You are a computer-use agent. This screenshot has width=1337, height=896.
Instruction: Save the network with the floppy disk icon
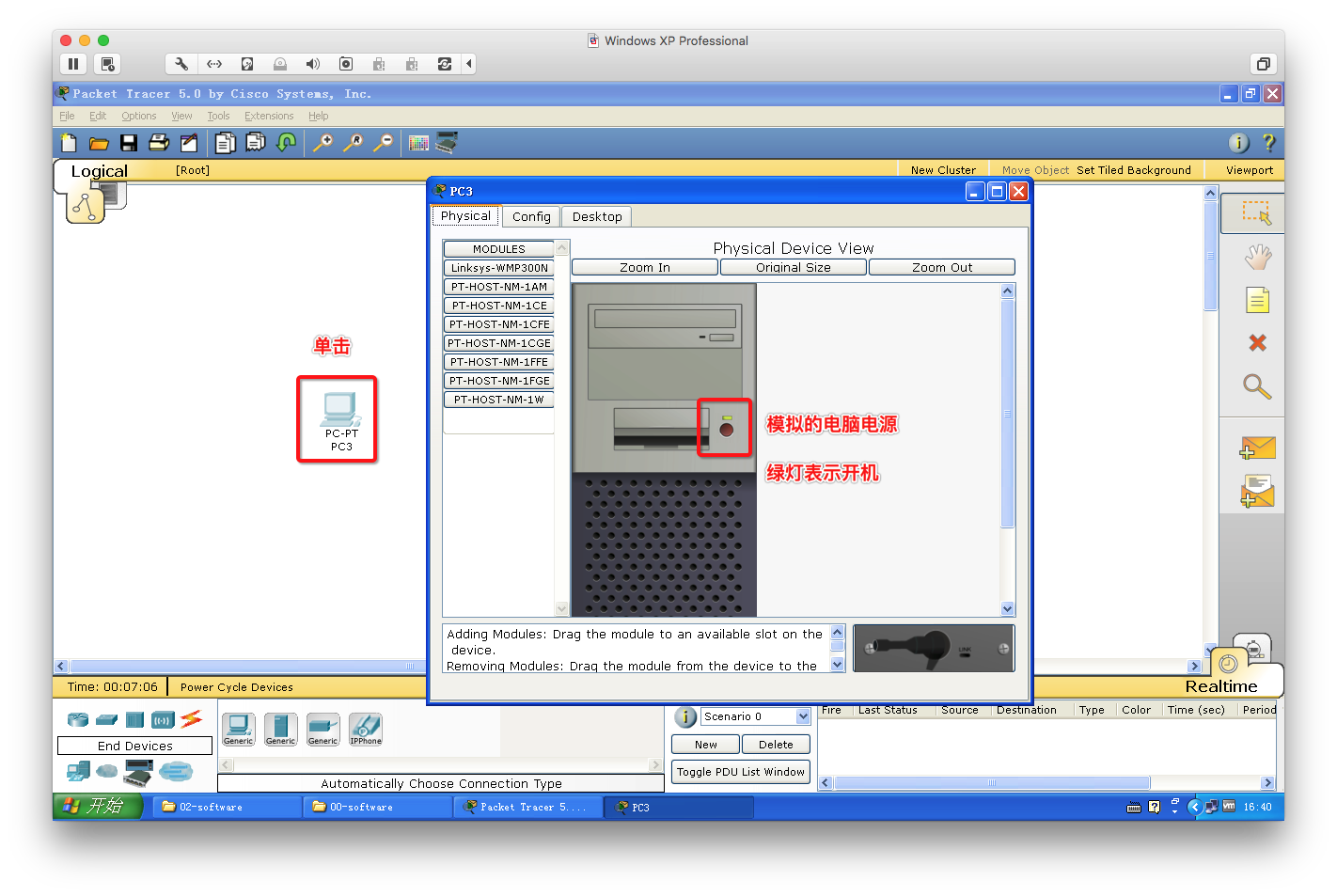(129, 143)
